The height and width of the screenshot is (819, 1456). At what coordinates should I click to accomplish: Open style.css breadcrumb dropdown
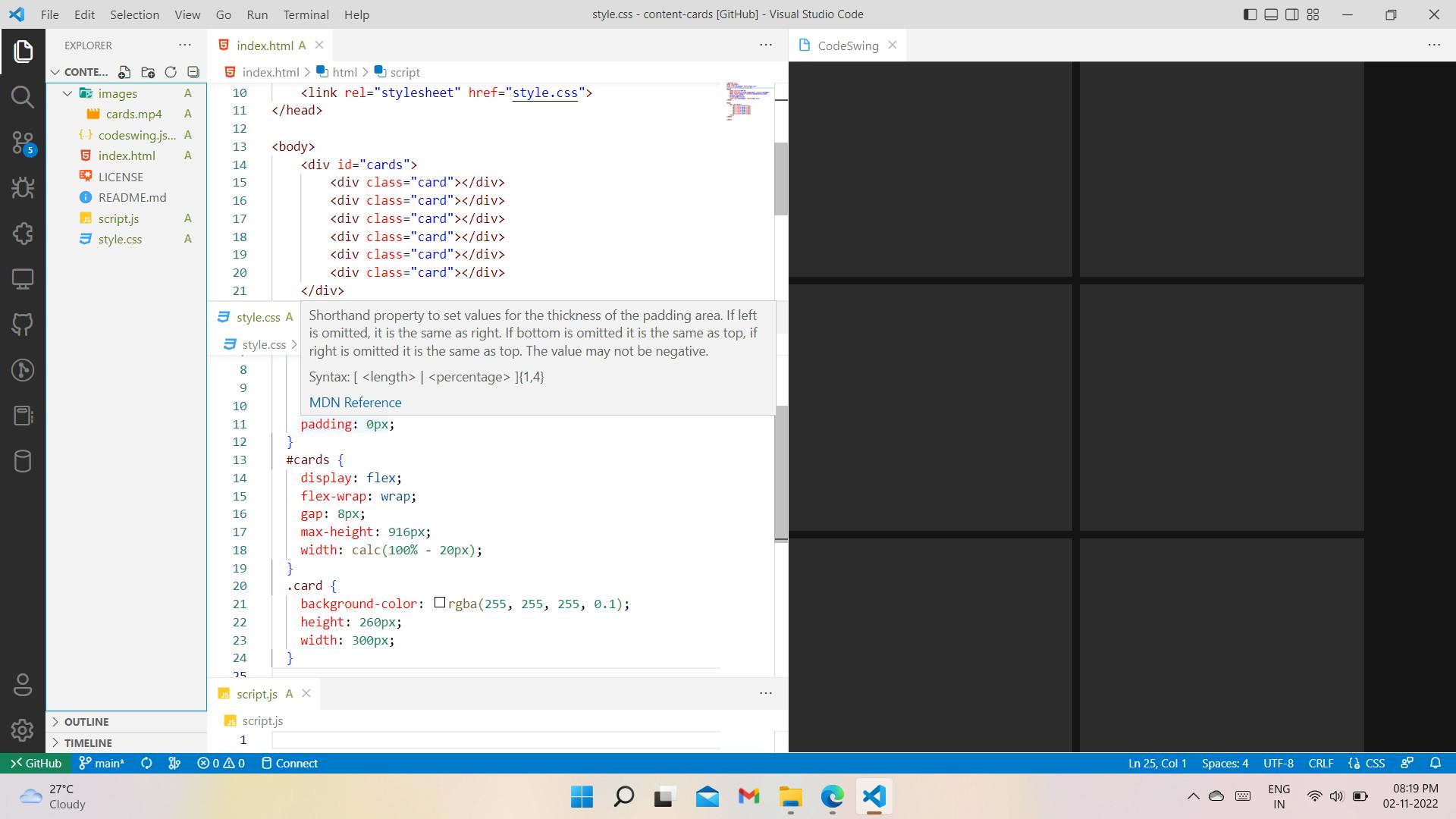click(x=255, y=344)
